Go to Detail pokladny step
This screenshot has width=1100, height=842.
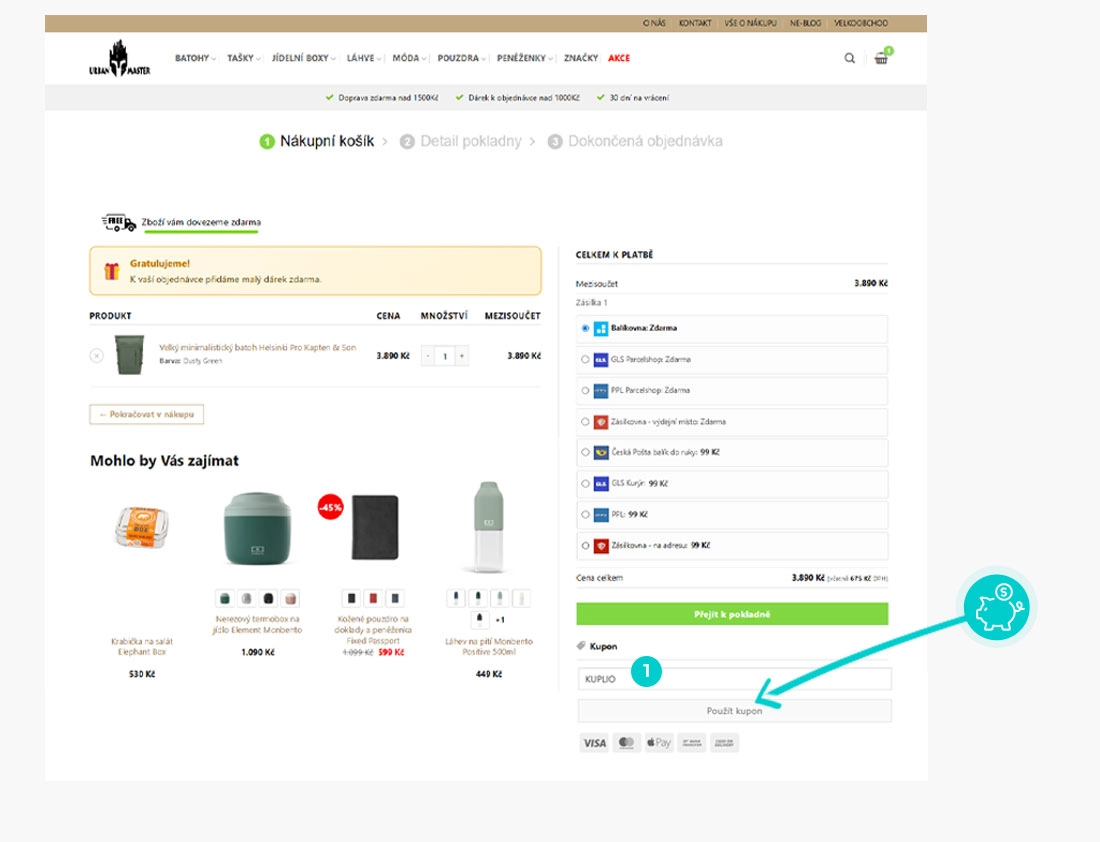coord(462,142)
